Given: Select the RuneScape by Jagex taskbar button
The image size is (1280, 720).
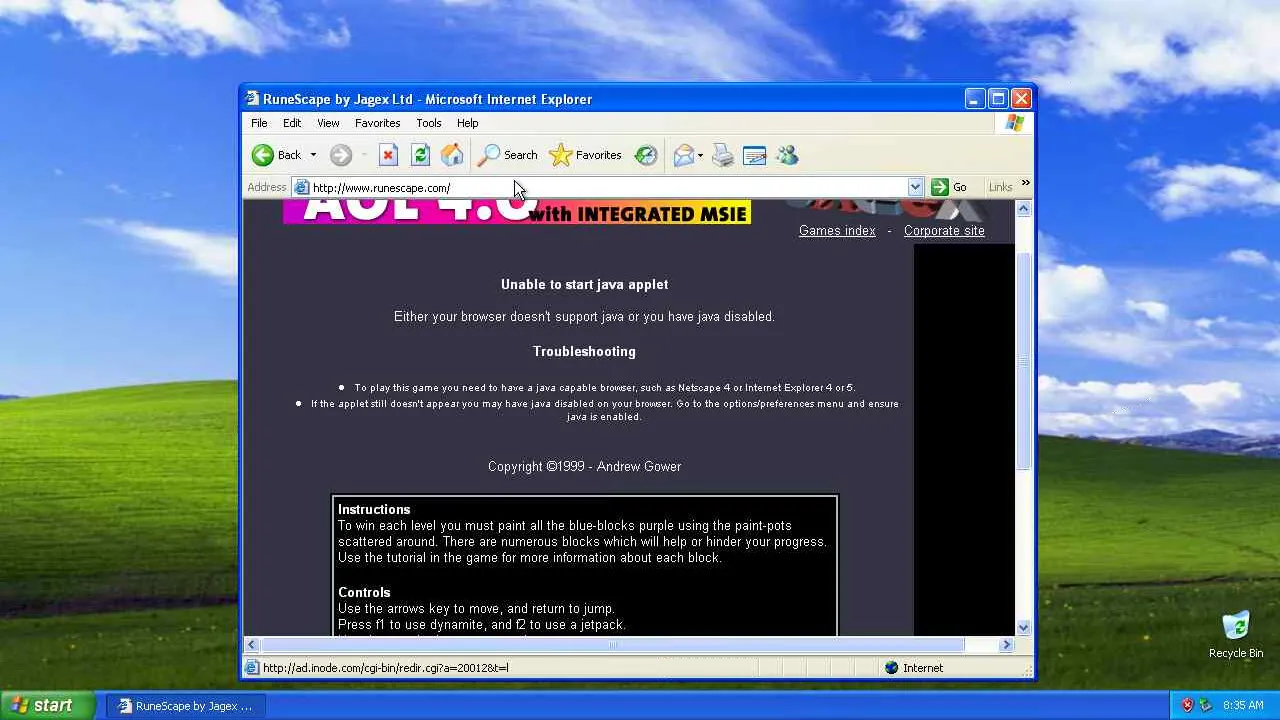Looking at the screenshot, I should 185,706.
